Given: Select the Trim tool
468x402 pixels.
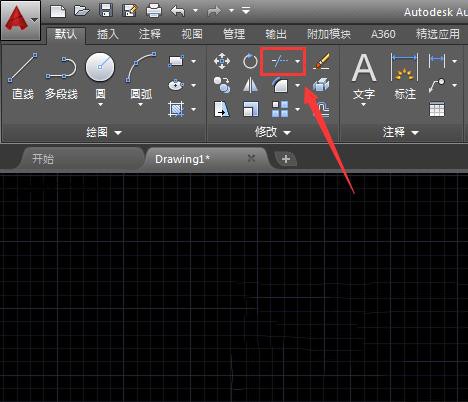Looking at the screenshot, I should point(280,61).
